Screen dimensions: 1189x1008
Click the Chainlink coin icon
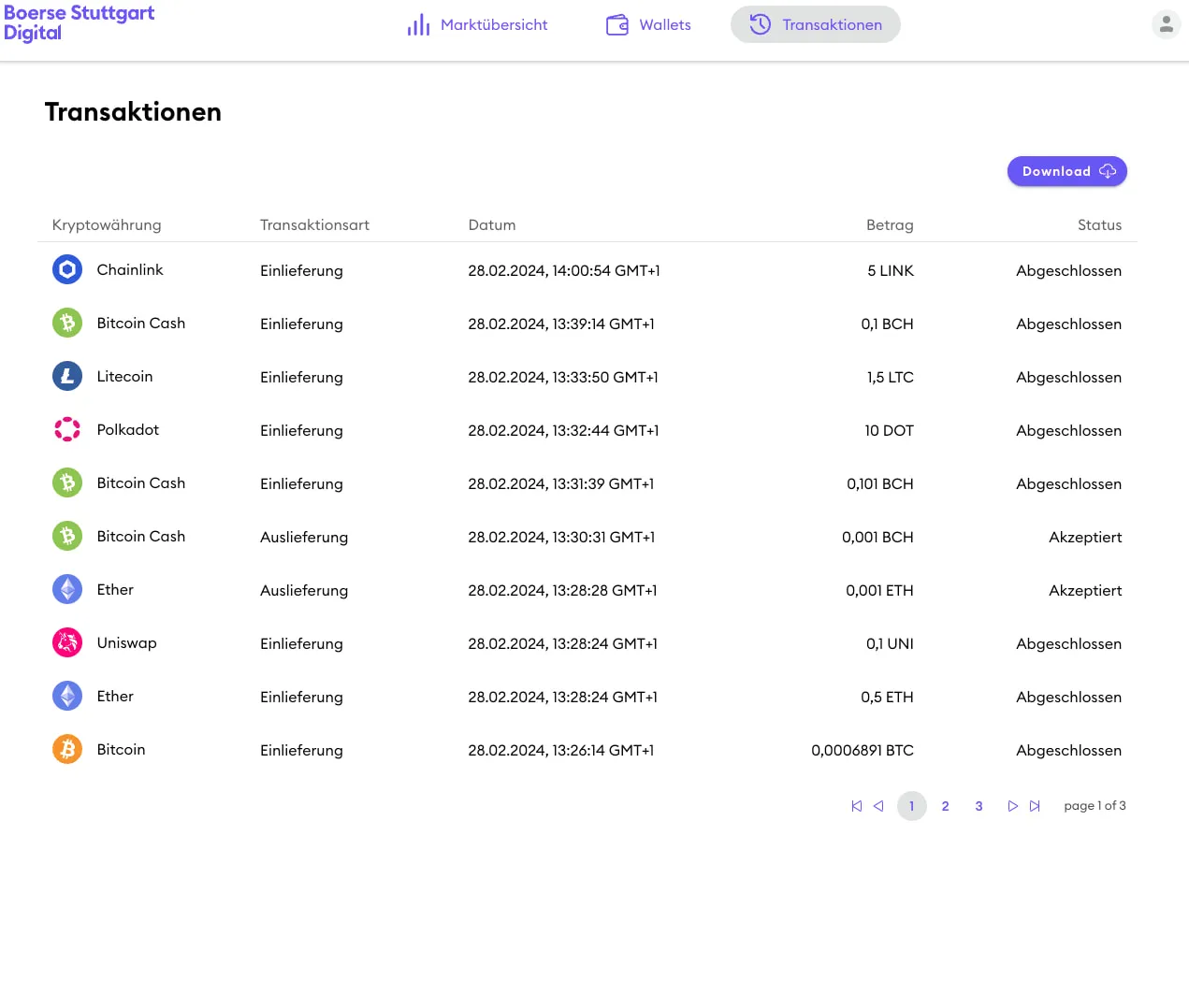pos(67,270)
